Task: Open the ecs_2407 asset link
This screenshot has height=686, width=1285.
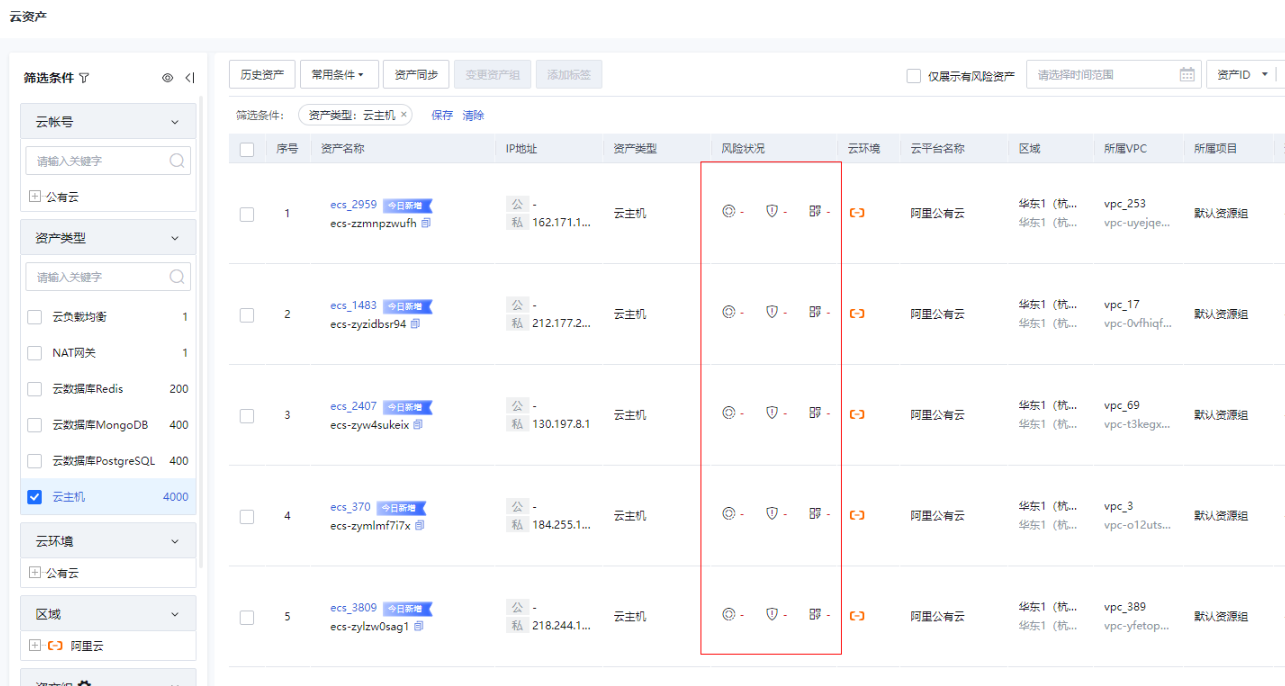Action: tap(353, 406)
